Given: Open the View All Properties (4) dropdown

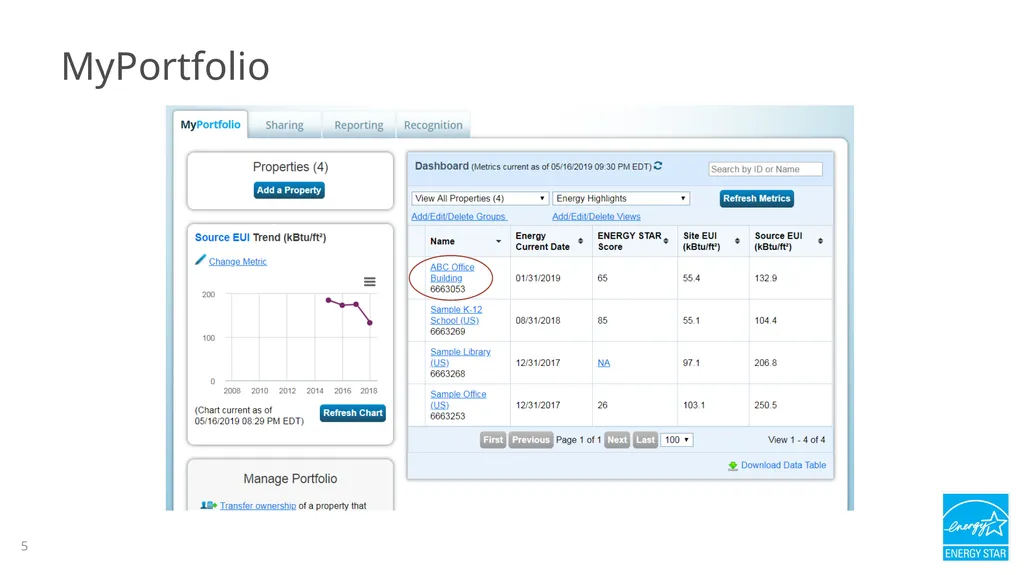Looking at the screenshot, I should click(480, 199).
